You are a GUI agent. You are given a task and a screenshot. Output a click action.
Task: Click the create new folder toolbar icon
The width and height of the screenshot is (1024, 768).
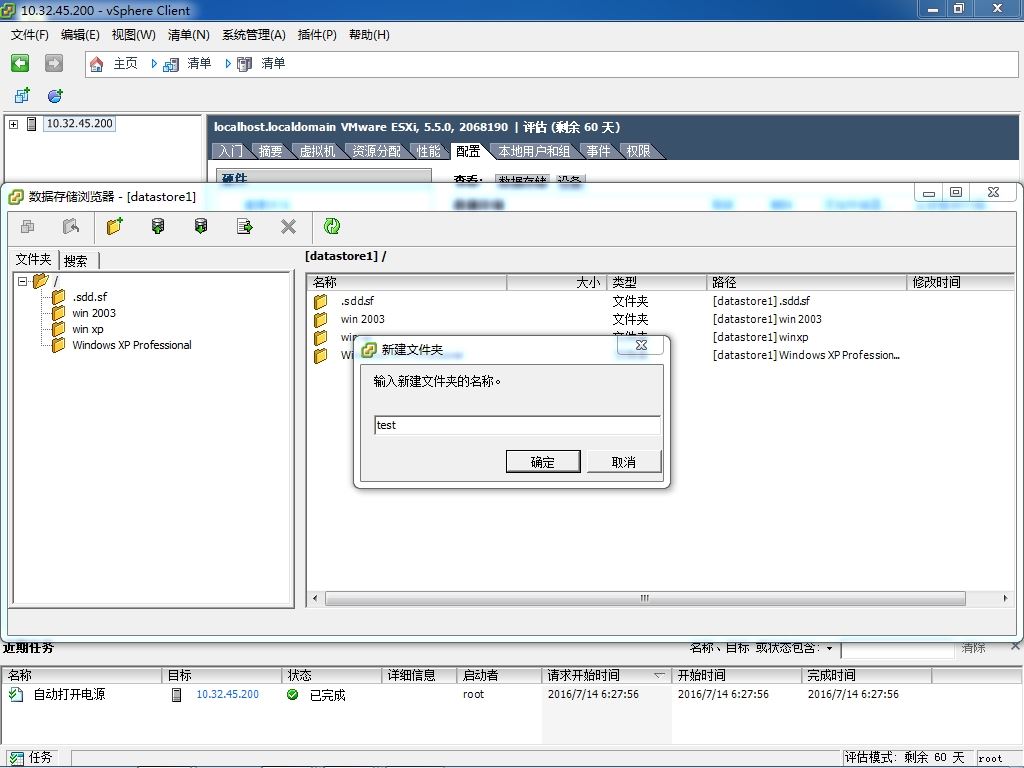point(114,227)
